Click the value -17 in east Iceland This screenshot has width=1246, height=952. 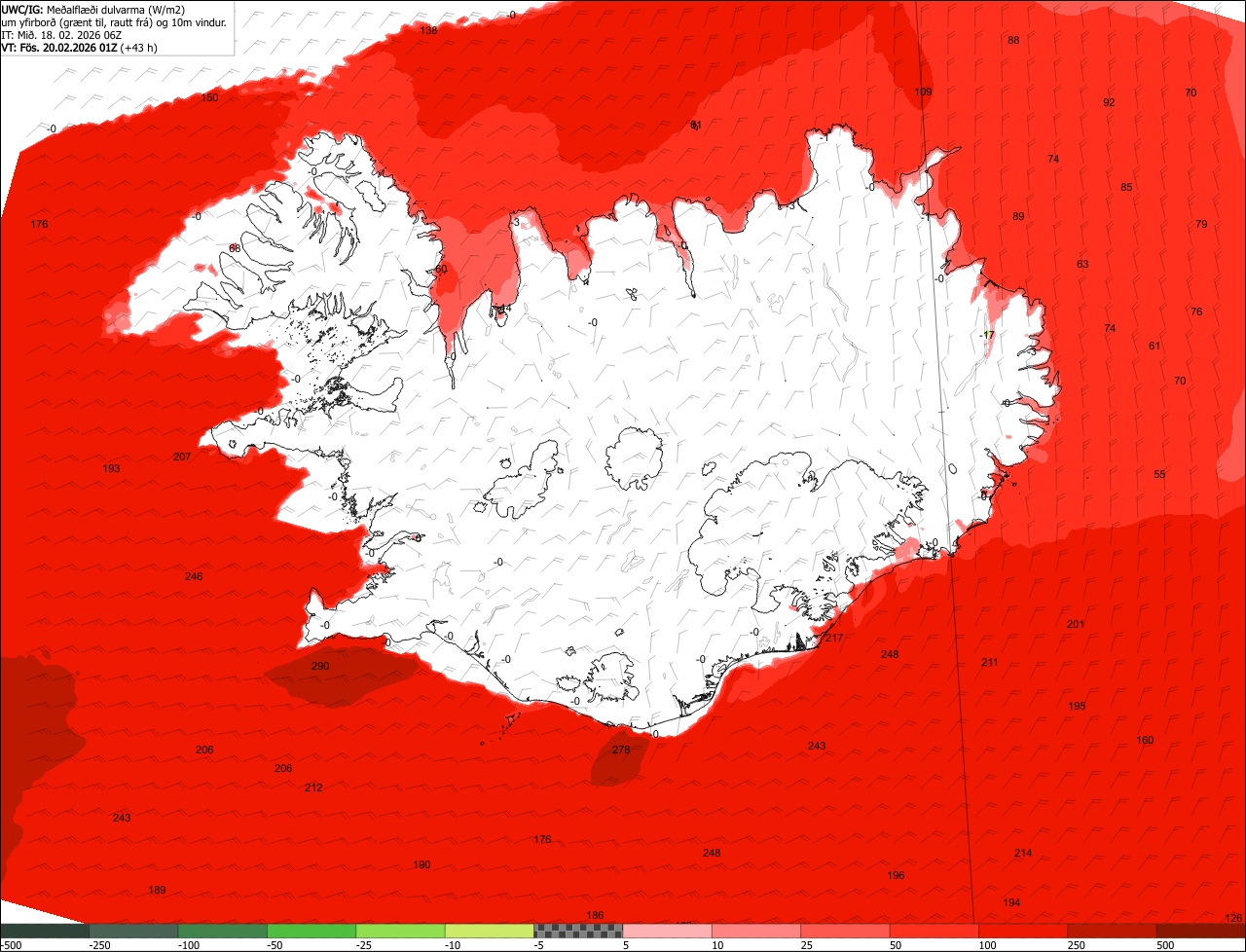coord(988,335)
